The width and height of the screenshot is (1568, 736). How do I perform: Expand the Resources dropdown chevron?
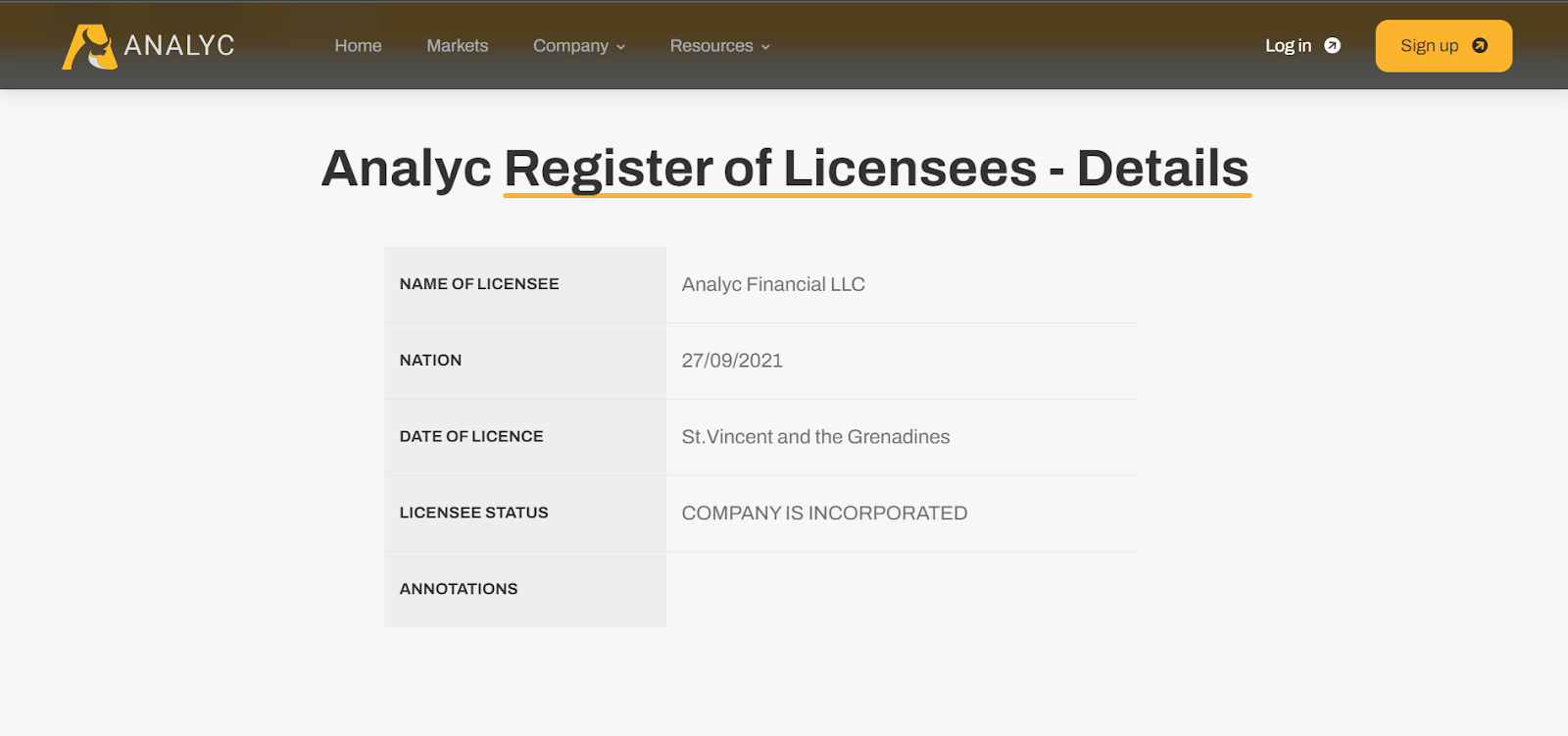point(765,47)
